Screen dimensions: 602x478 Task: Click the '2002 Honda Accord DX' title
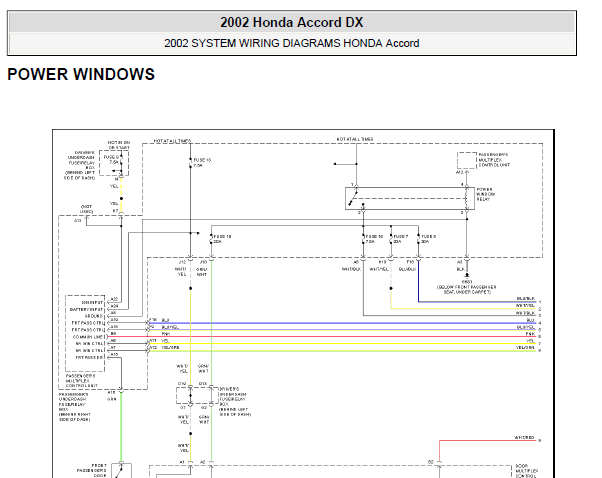point(291,22)
